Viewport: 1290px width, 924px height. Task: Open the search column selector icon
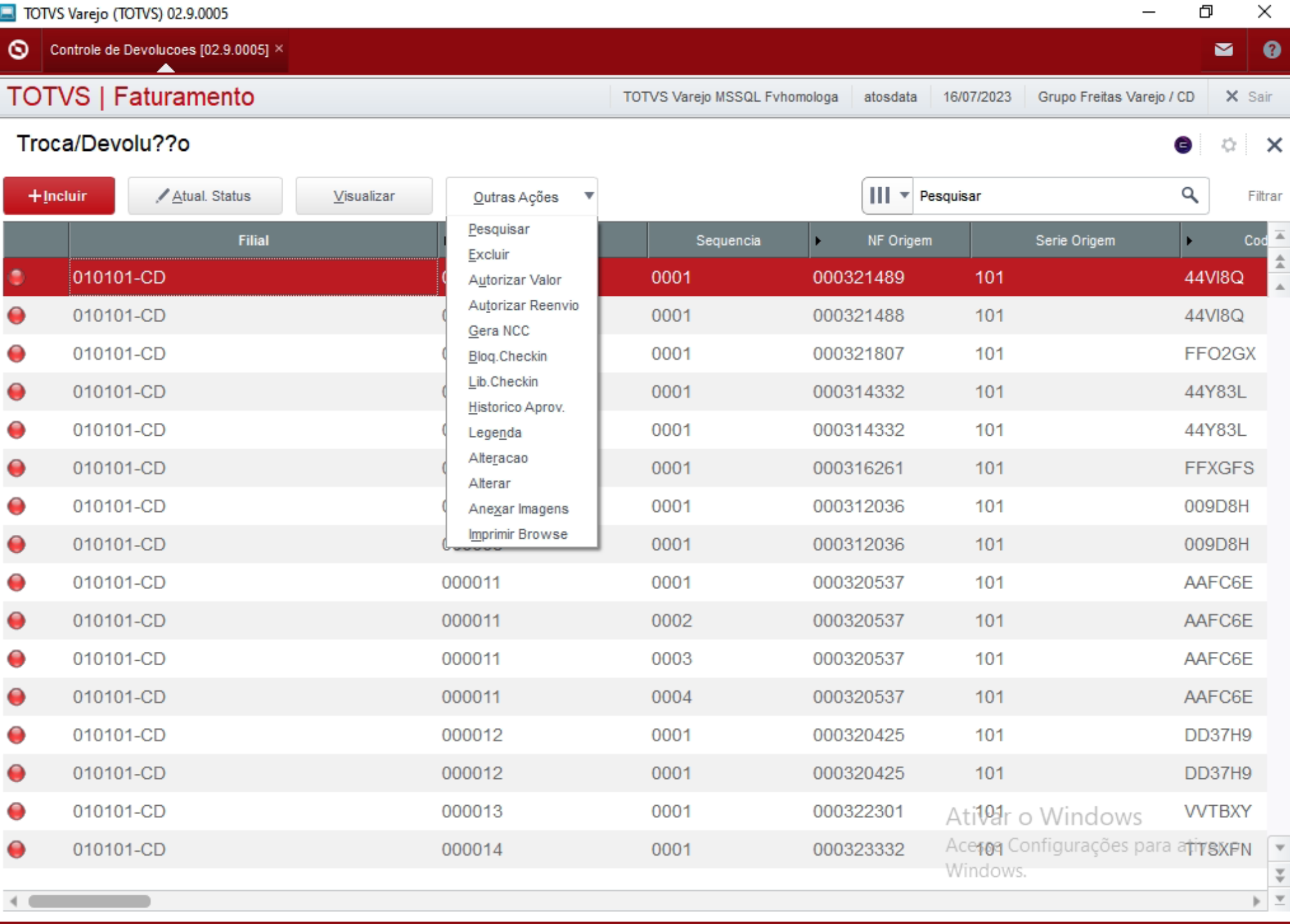(x=888, y=196)
